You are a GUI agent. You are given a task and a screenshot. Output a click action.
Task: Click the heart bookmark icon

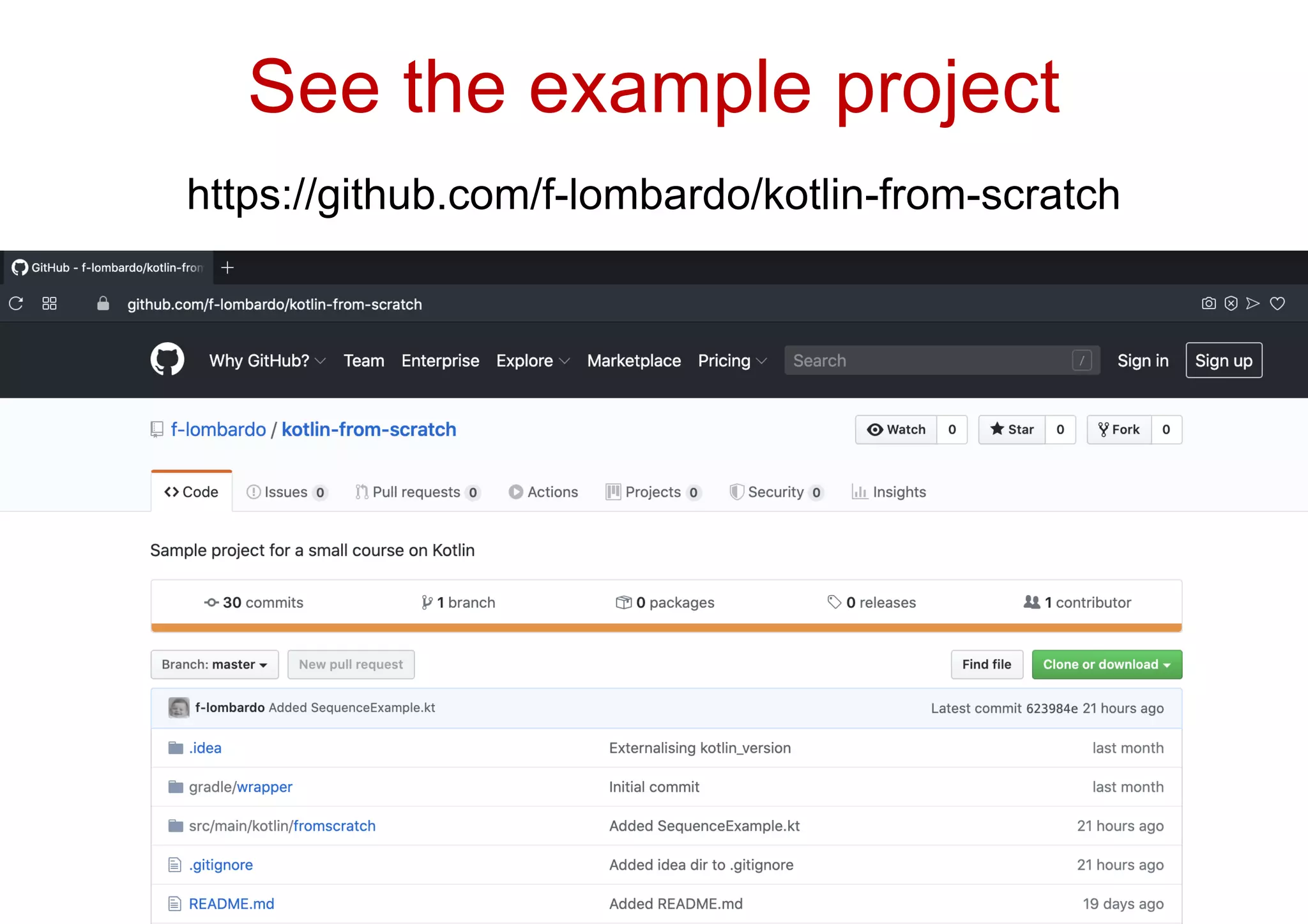[x=1277, y=303]
